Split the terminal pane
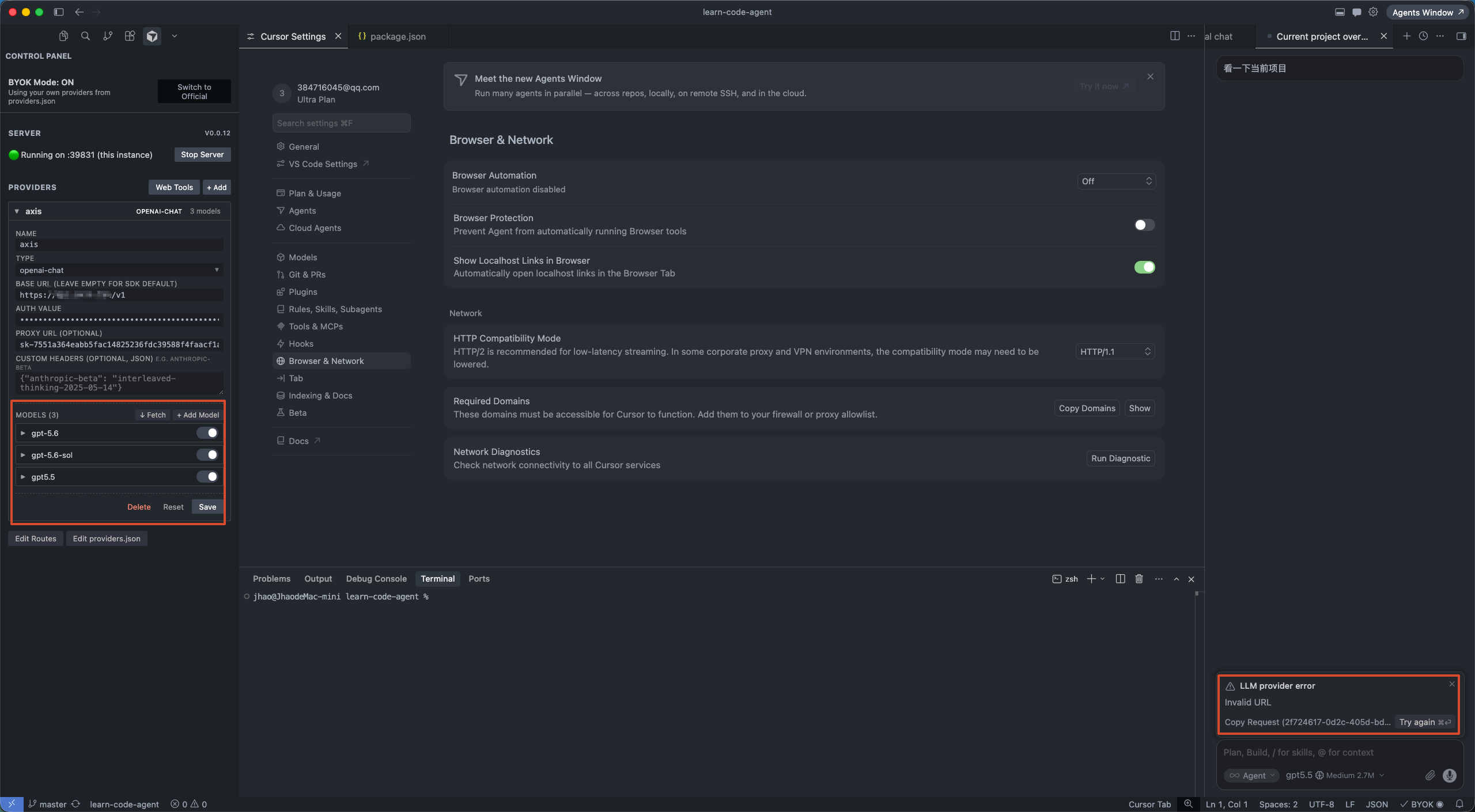 point(1120,579)
